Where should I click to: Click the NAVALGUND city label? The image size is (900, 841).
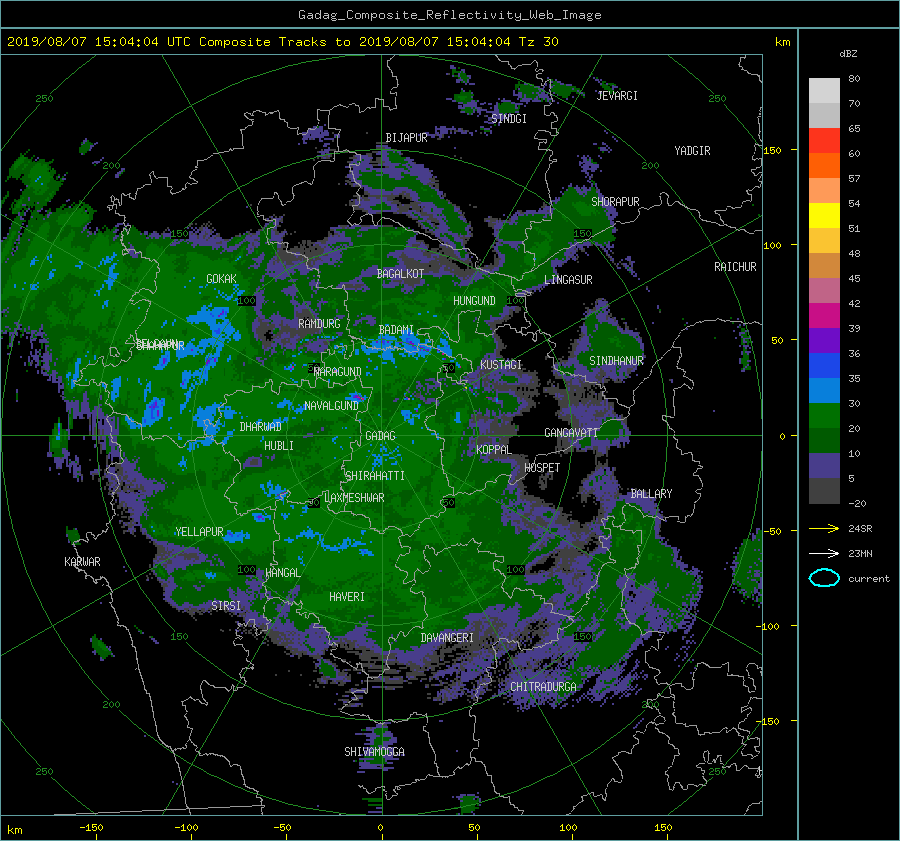(x=331, y=406)
